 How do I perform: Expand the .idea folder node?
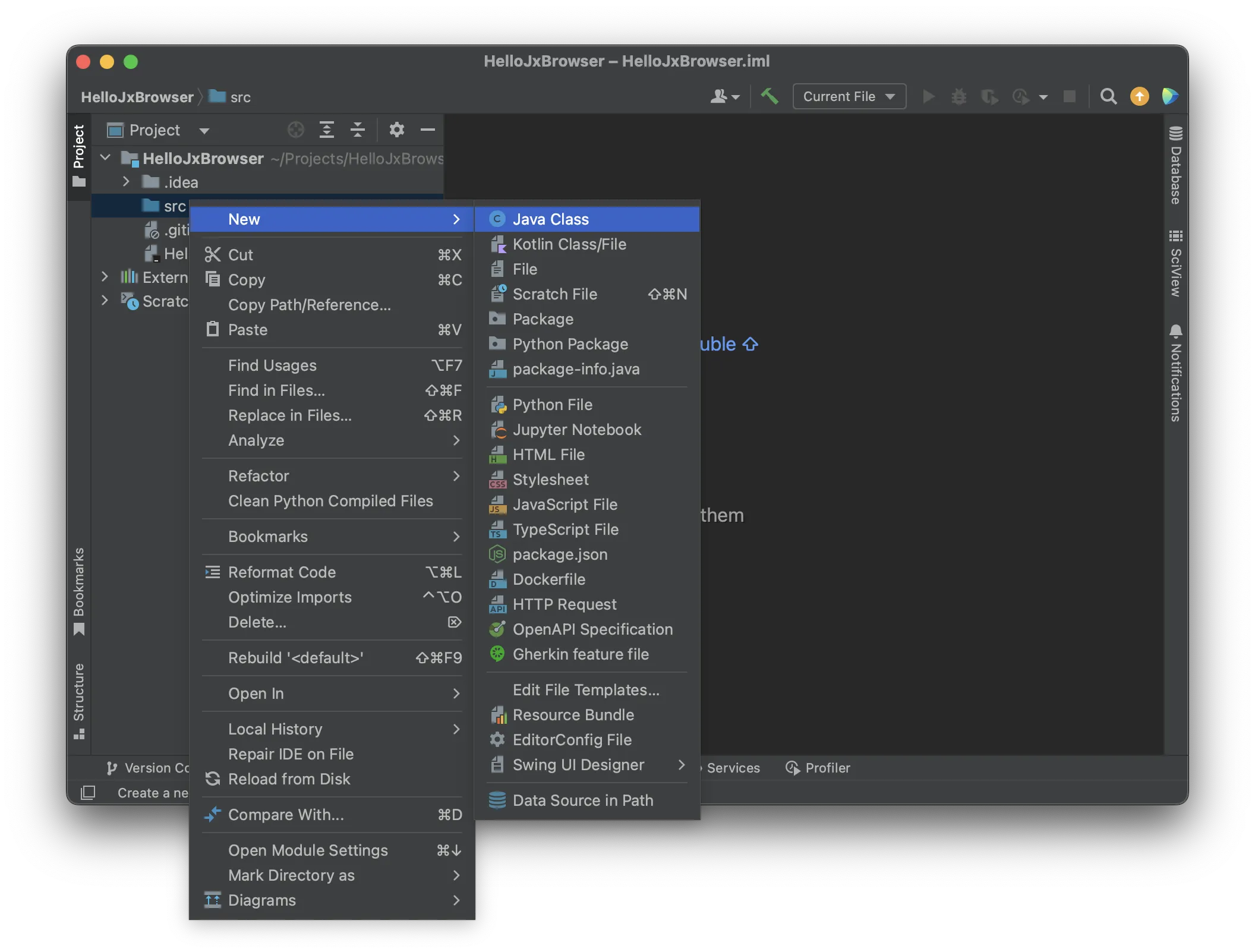coord(126,182)
